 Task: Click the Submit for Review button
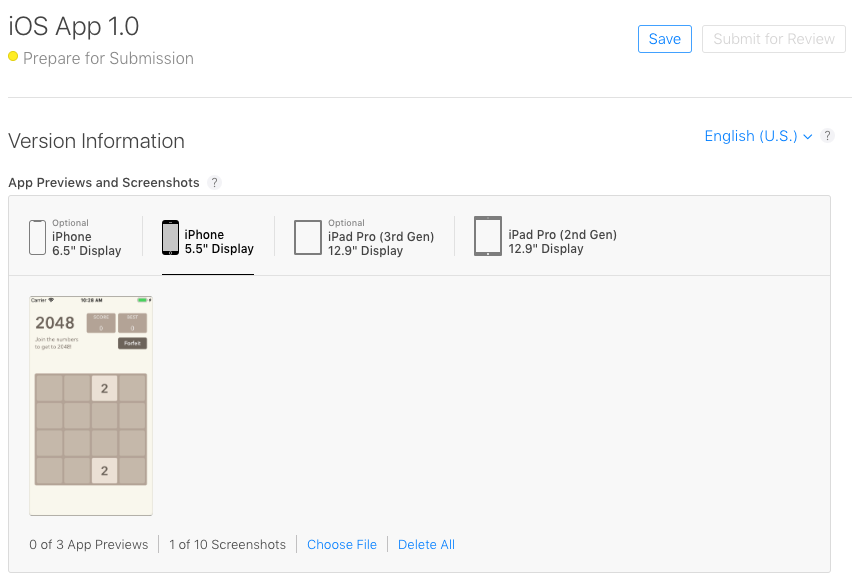tap(774, 39)
